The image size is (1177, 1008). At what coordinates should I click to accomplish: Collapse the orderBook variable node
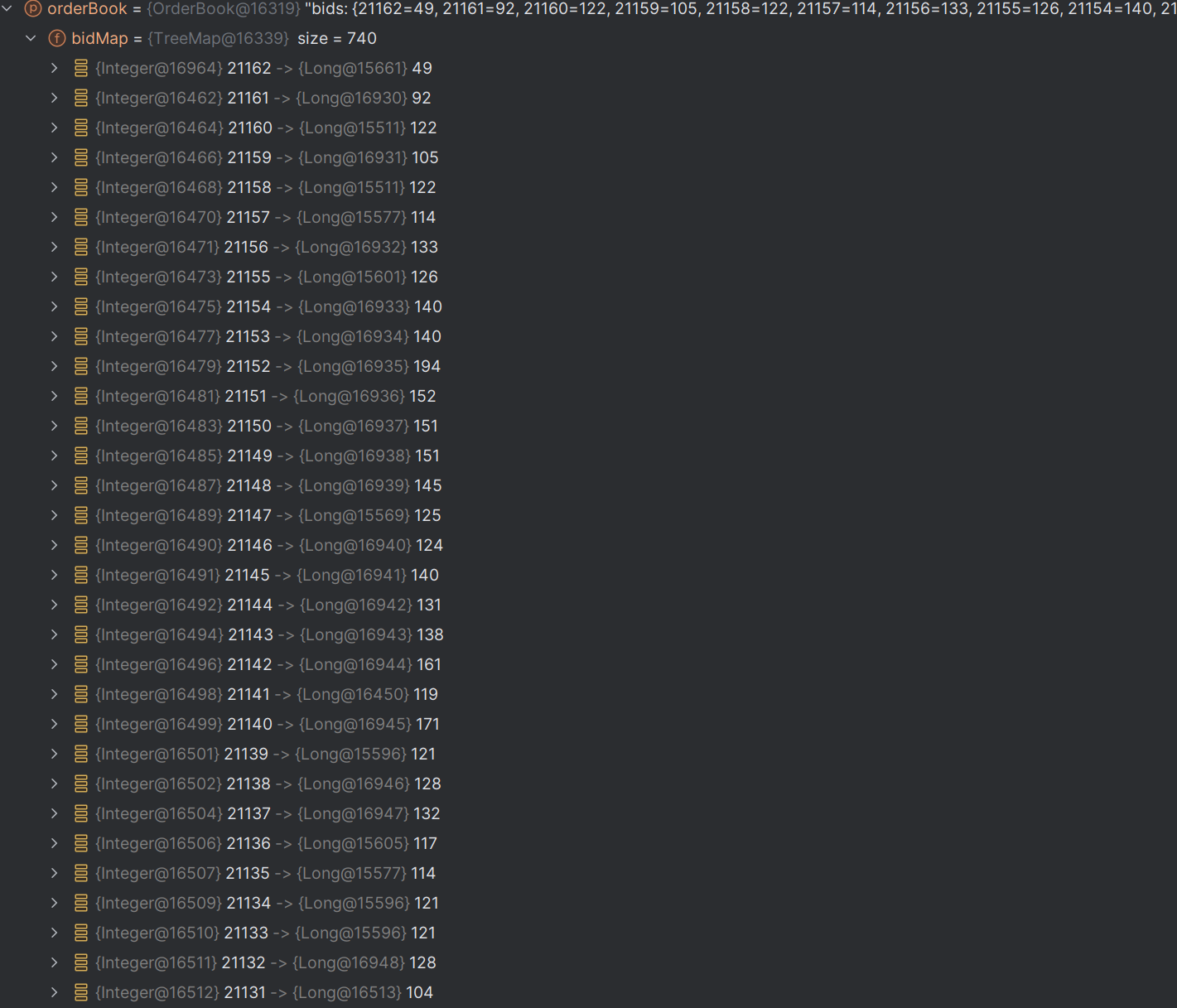(x=7, y=9)
